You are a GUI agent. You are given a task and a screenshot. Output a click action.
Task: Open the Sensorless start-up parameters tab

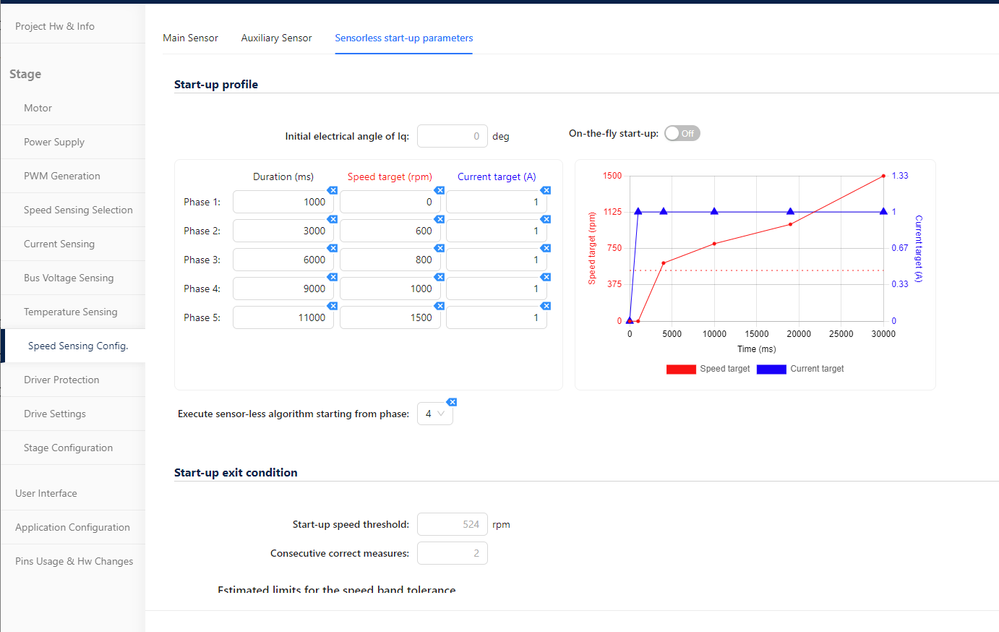click(404, 38)
